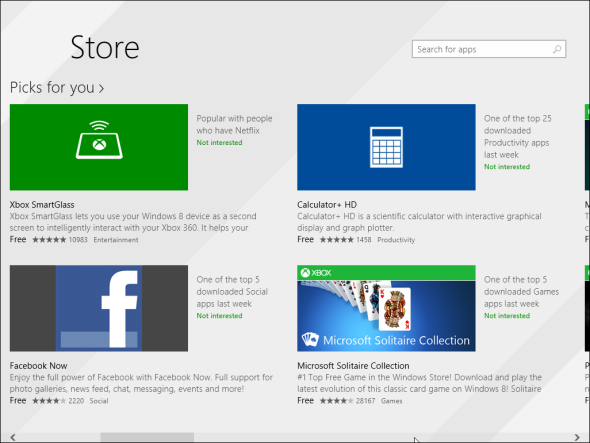Click the calculator icon in the tile
The width and height of the screenshot is (590, 443).
(386, 147)
